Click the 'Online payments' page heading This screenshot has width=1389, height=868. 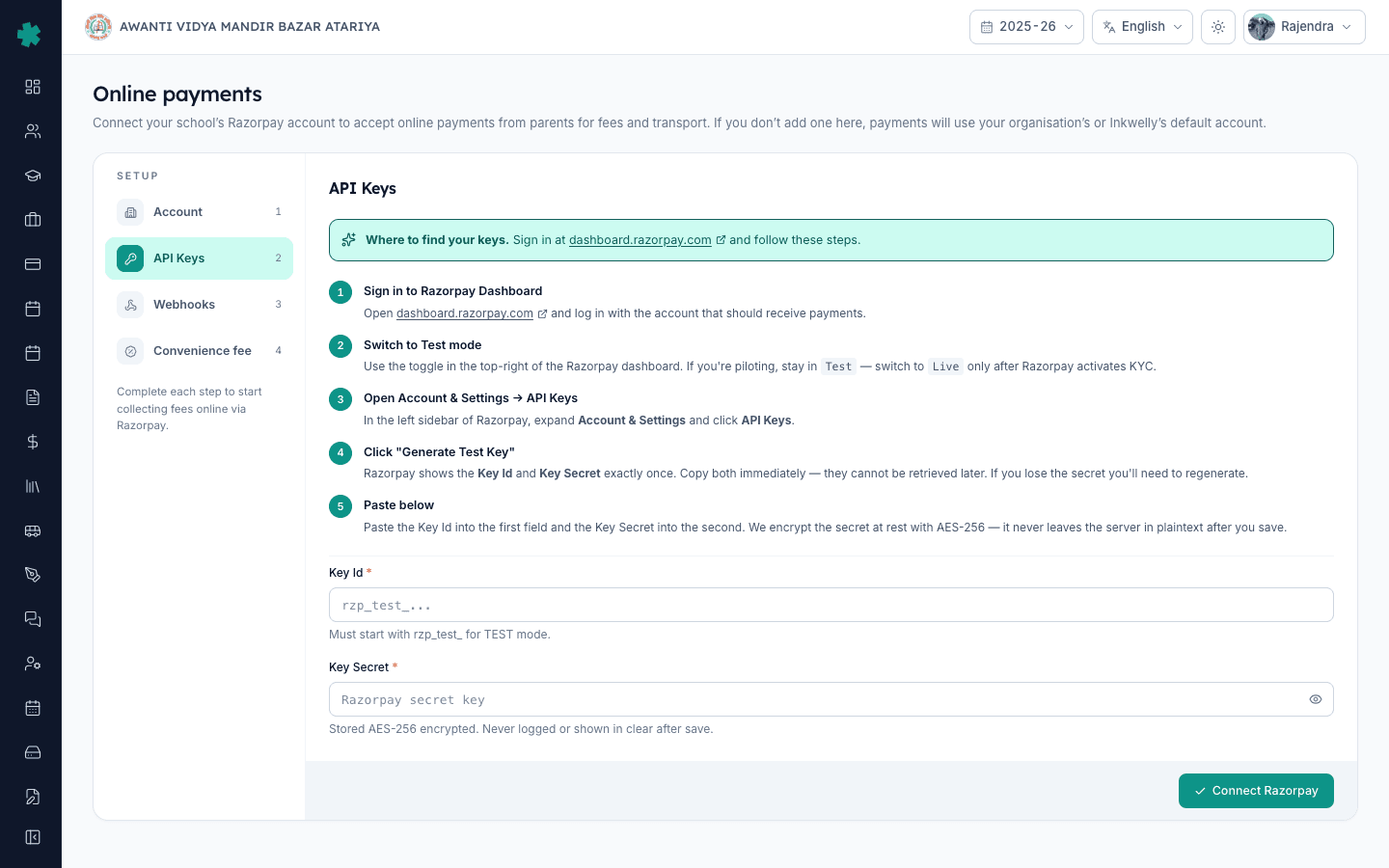point(177,94)
